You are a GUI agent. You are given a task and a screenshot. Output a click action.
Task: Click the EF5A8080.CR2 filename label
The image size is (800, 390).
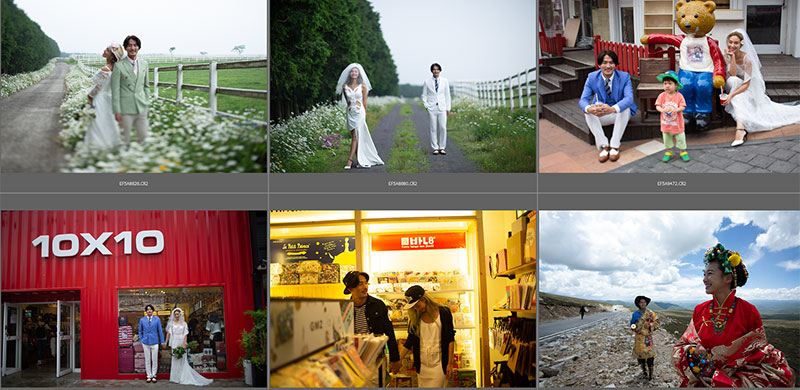[x=403, y=183]
